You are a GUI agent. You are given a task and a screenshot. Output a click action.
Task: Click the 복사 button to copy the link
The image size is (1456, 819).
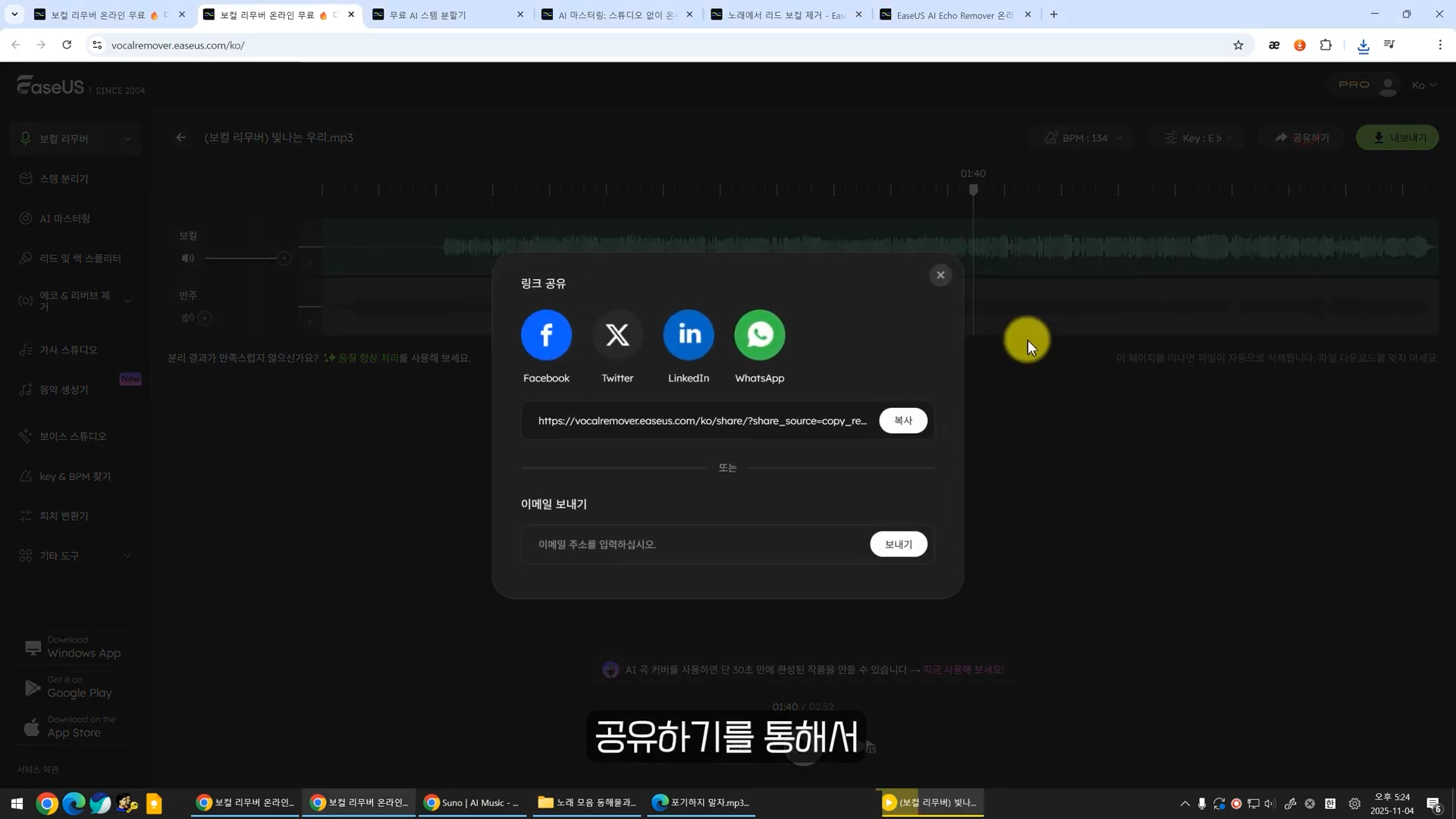tap(902, 421)
